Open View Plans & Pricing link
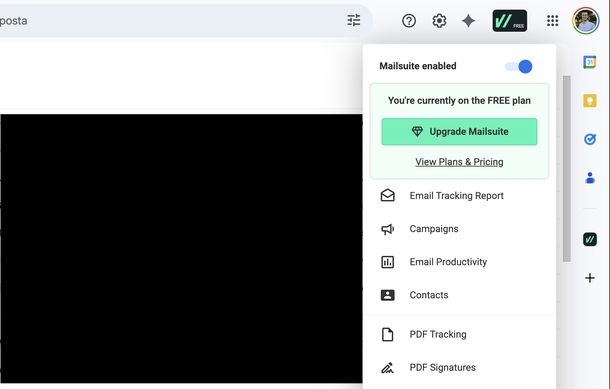The height and width of the screenshot is (389, 610). (x=459, y=162)
